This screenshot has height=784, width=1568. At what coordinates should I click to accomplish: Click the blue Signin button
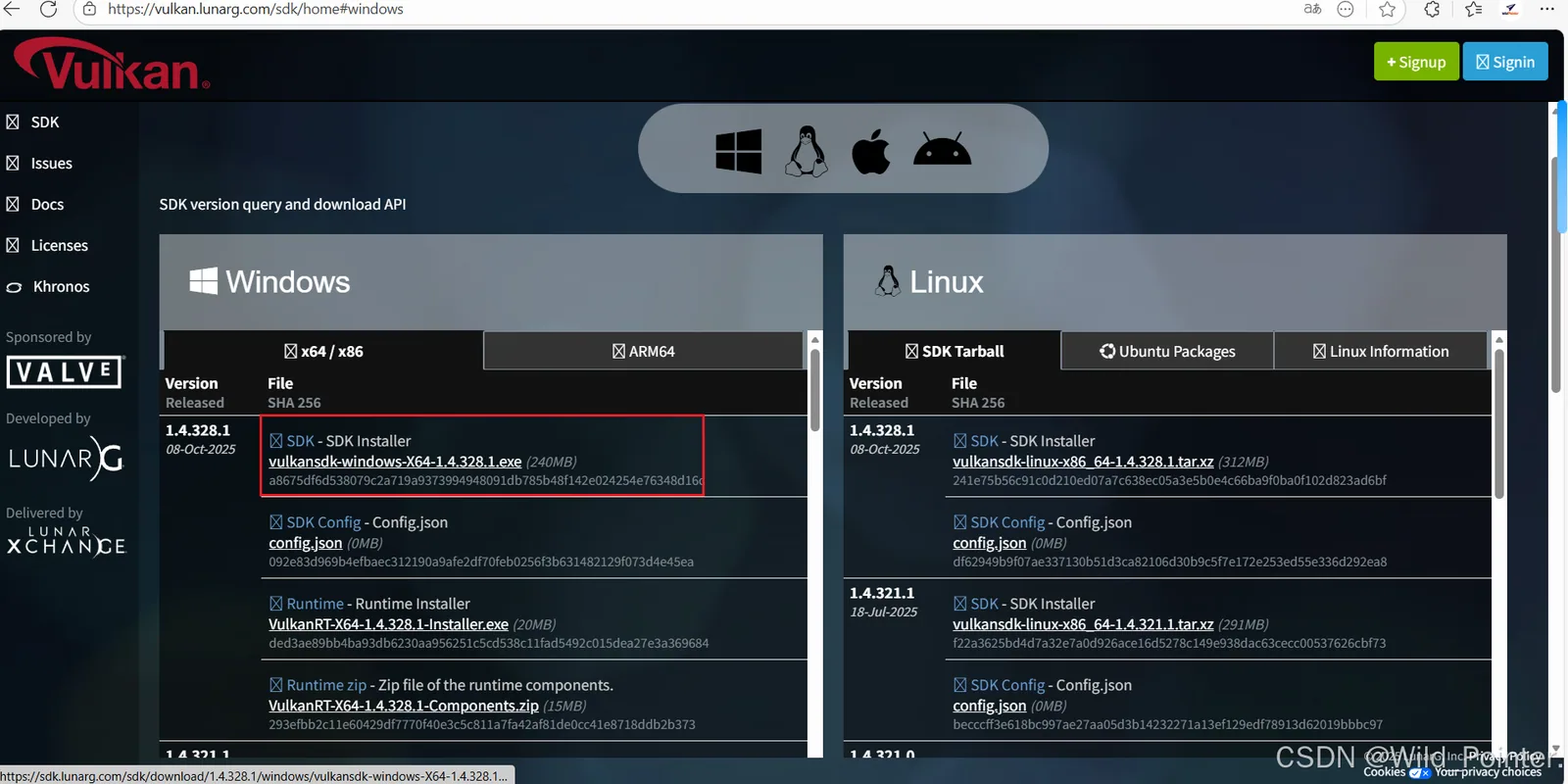[x=1505, y=62]
